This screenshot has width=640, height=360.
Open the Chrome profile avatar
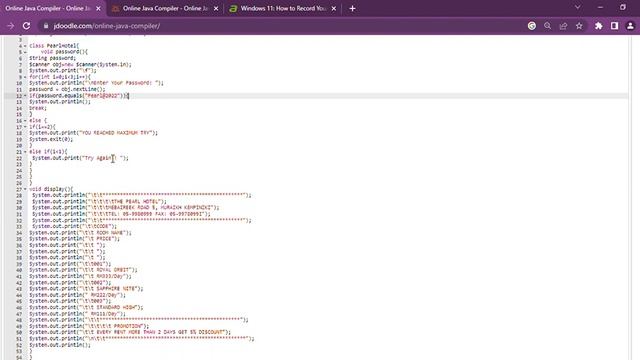click(630, 26)
